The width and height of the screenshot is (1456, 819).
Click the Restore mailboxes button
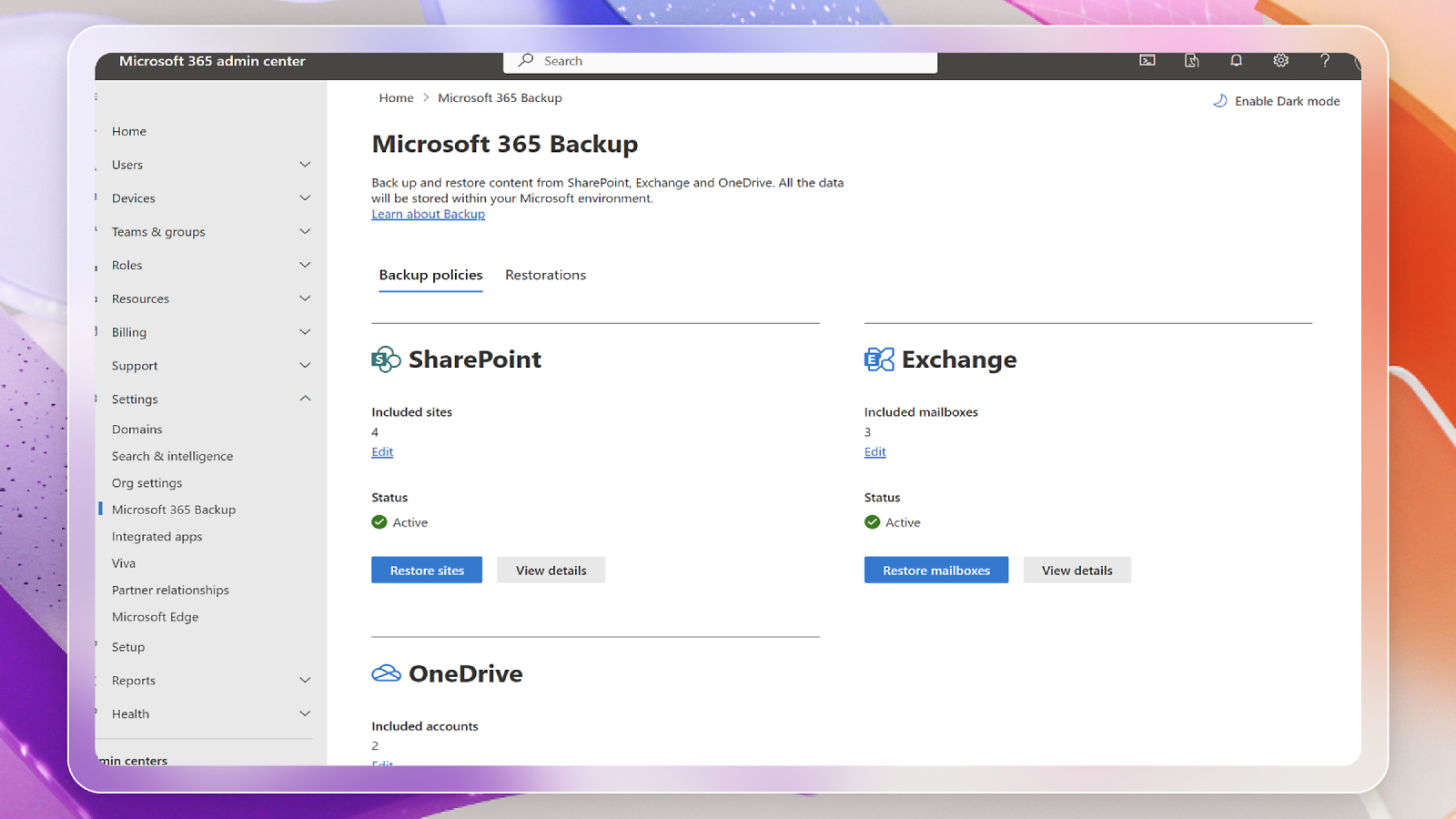pos(936,571)
